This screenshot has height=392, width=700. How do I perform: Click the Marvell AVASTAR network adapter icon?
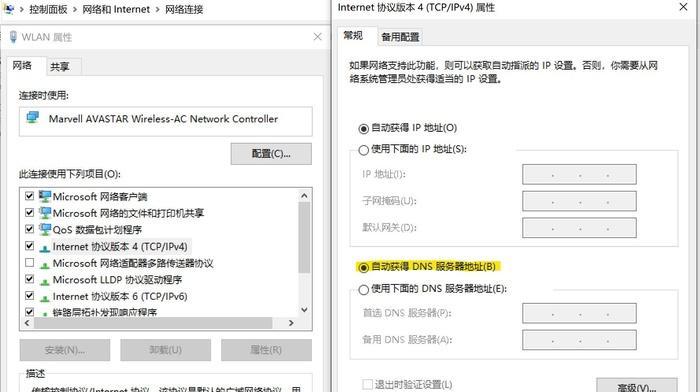pyautogui.click(x=32, y=117)
